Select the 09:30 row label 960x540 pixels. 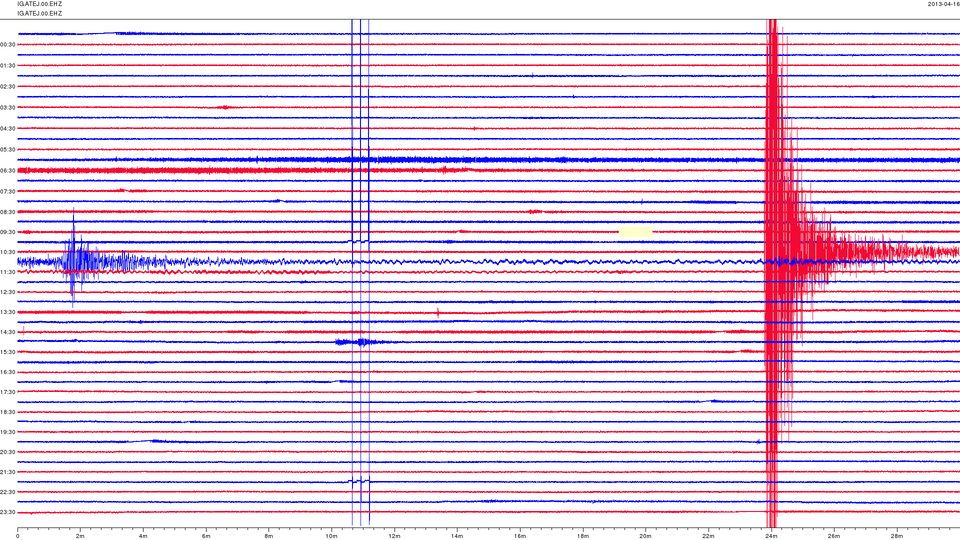[8, 233]
